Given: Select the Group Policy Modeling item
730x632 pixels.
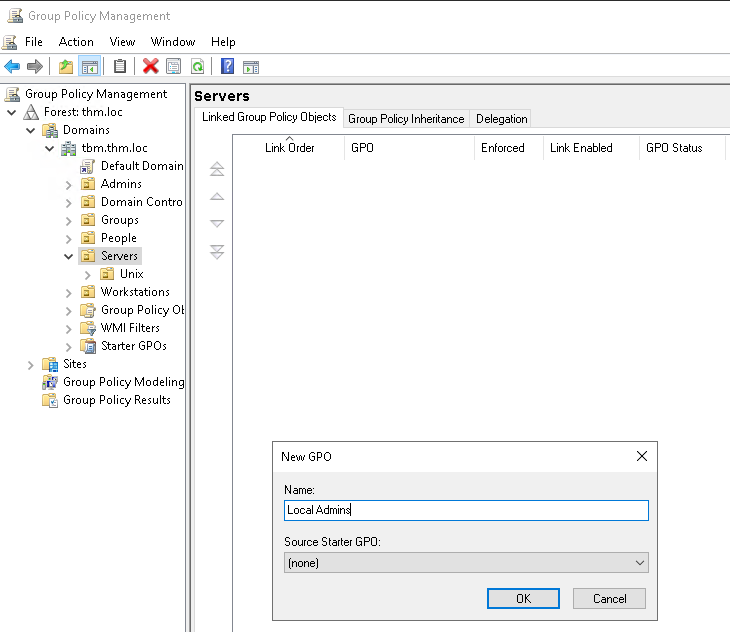Looking at the screenshot, I should click(x=124, y=382).
